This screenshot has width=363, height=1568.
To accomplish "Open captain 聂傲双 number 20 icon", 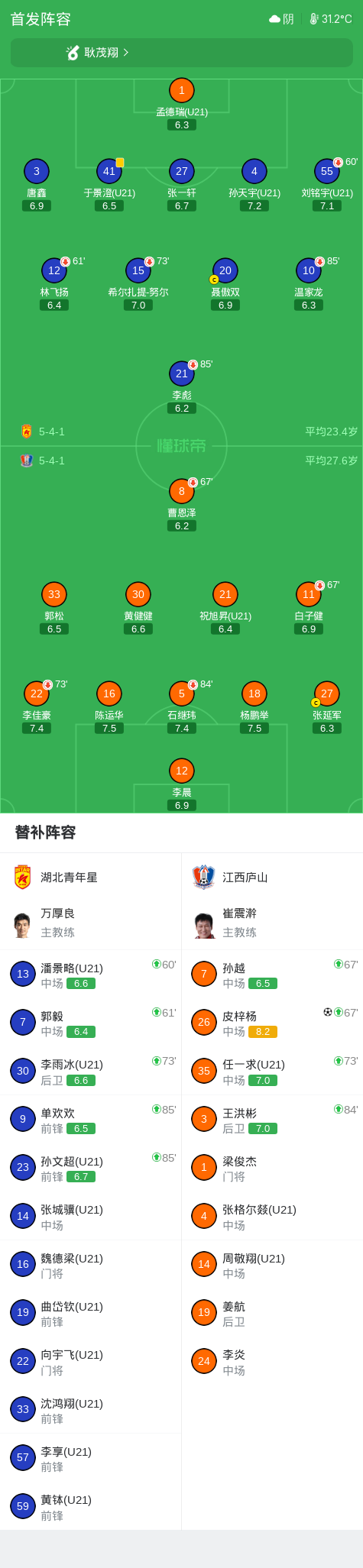I will click(225, 271).
